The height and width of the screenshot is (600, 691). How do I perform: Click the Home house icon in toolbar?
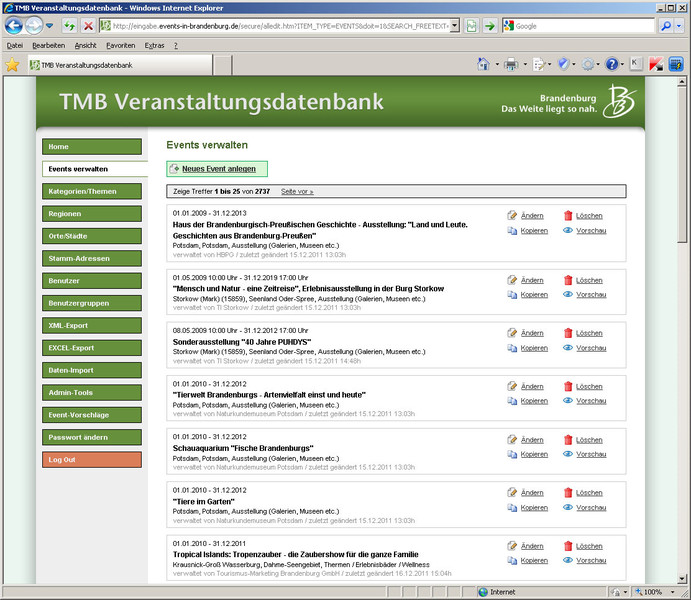[483, 64]
